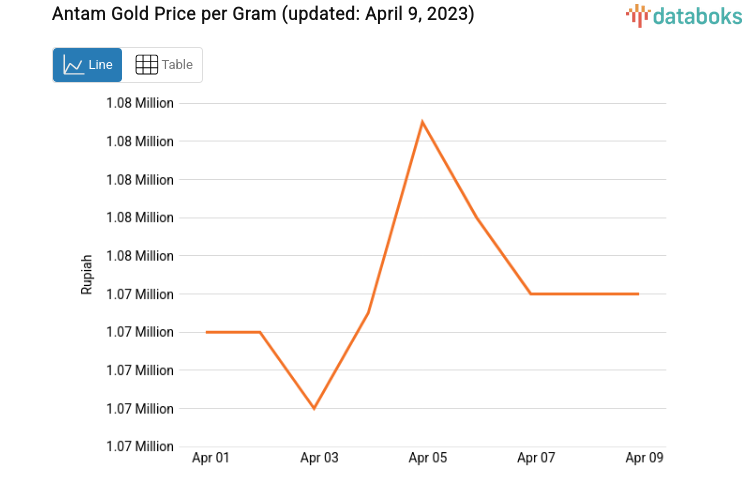Select the Apr 07 data point on line
Image resolution: width=753 pixels, height=498 pixels.
coord(531,294)
